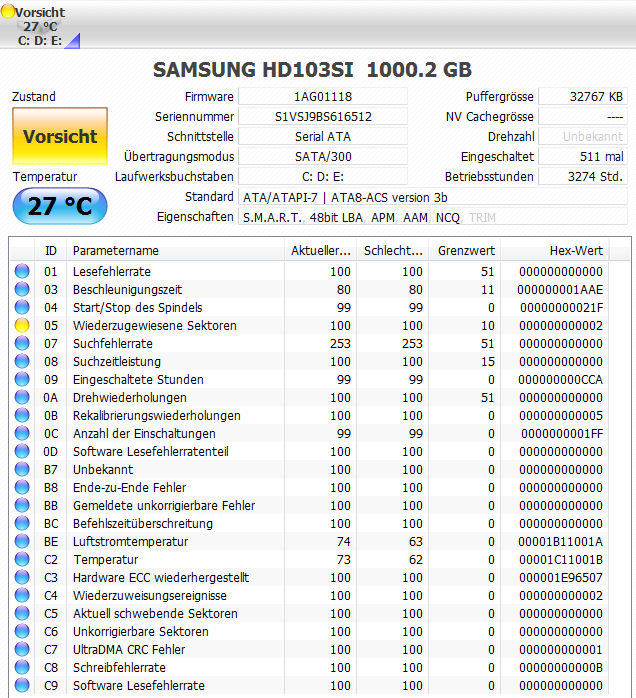The height and width of the screenshot is (698, 636).
Task: Click hex value 00000000000B of Schreibfehlerrate
Action: [x=561, y=667]
